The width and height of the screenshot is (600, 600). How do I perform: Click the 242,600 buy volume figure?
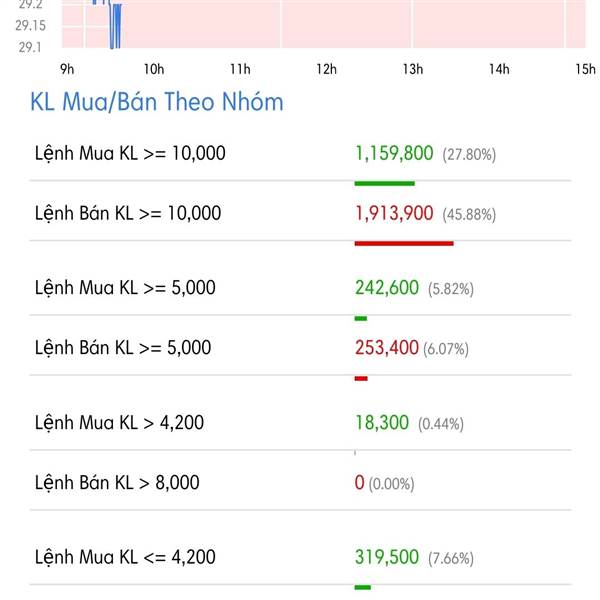coord(387,288)
